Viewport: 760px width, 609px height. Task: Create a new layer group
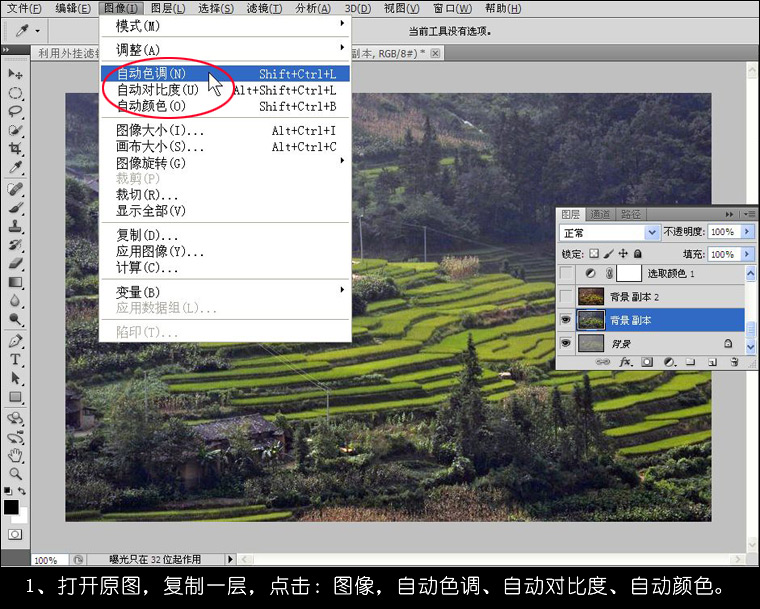(691, 362)
